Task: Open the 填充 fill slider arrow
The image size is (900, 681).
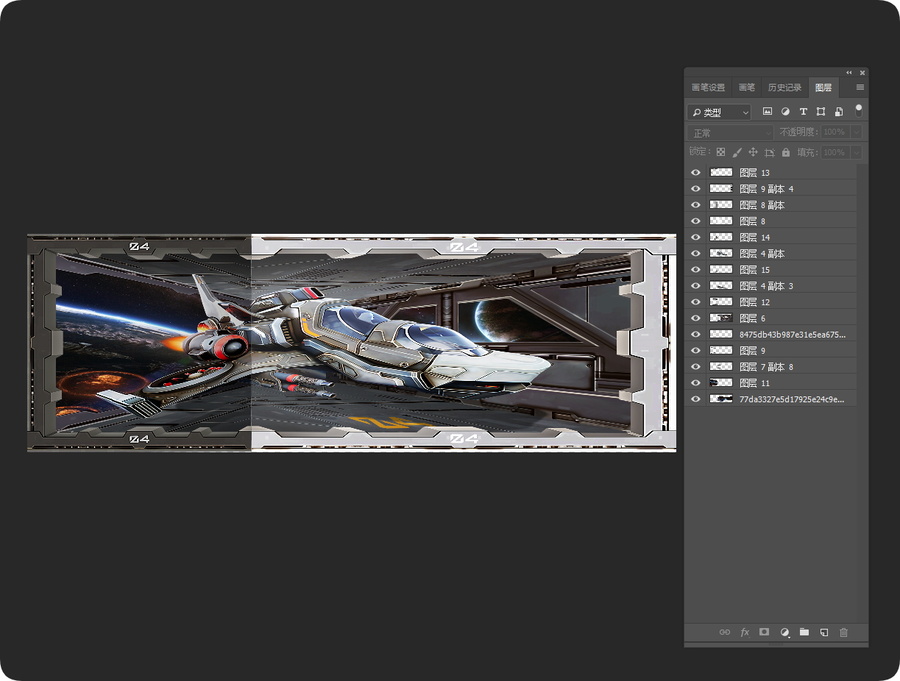Action: 856,152
